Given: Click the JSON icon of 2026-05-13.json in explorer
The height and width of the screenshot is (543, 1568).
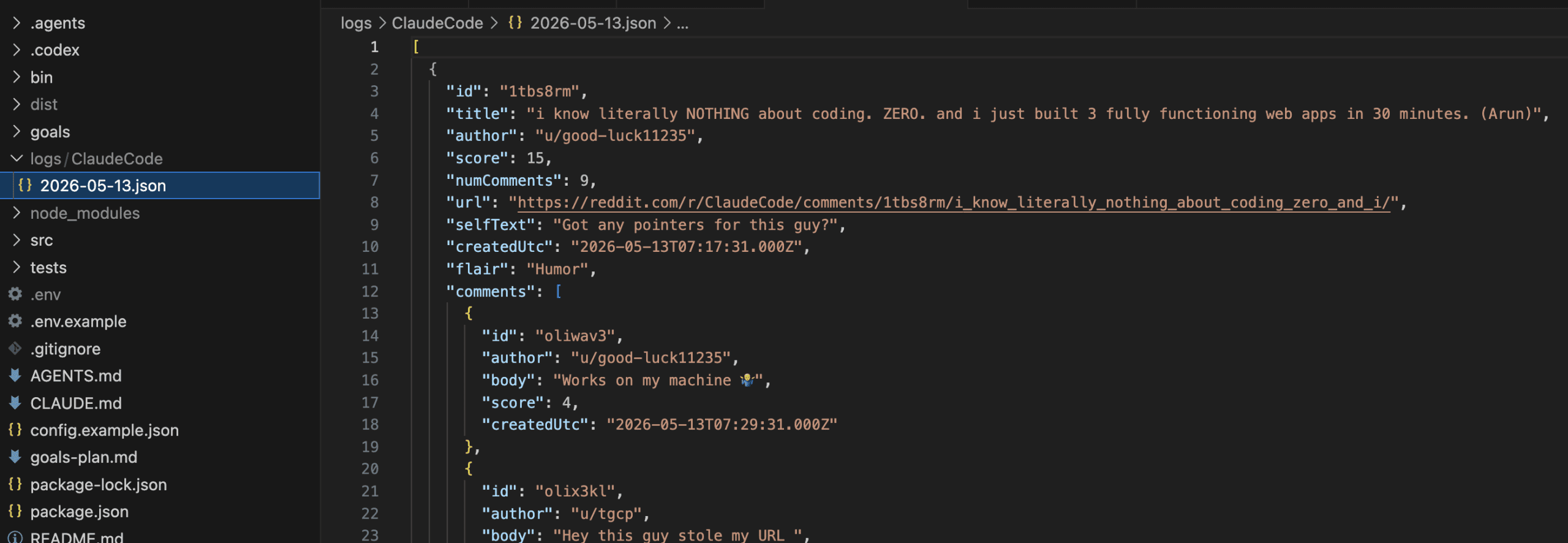Looking at the screenshot, I should (x=25, y=185).
